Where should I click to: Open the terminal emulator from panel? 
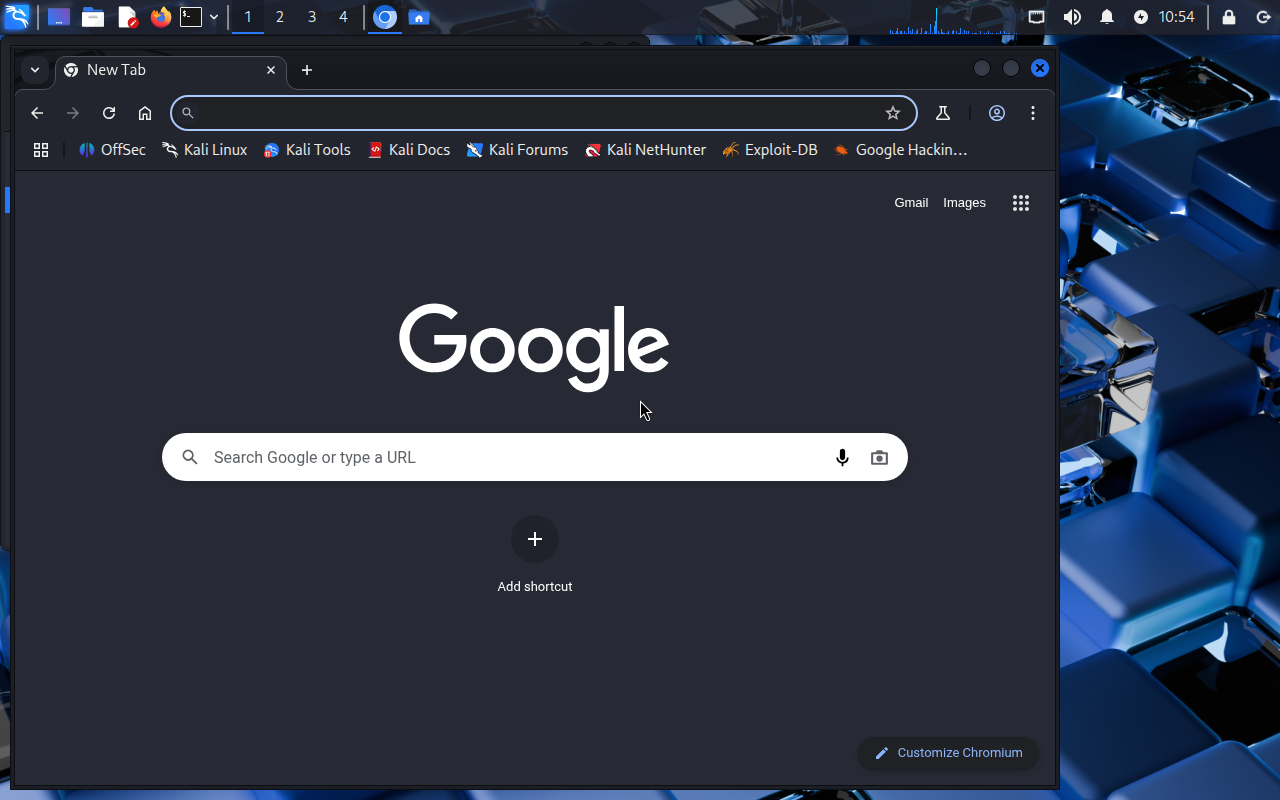point(191,17)
